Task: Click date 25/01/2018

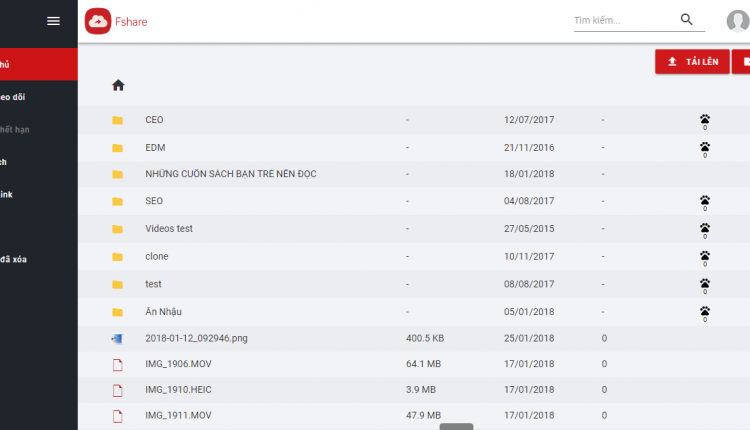Action: click(529, 338)
